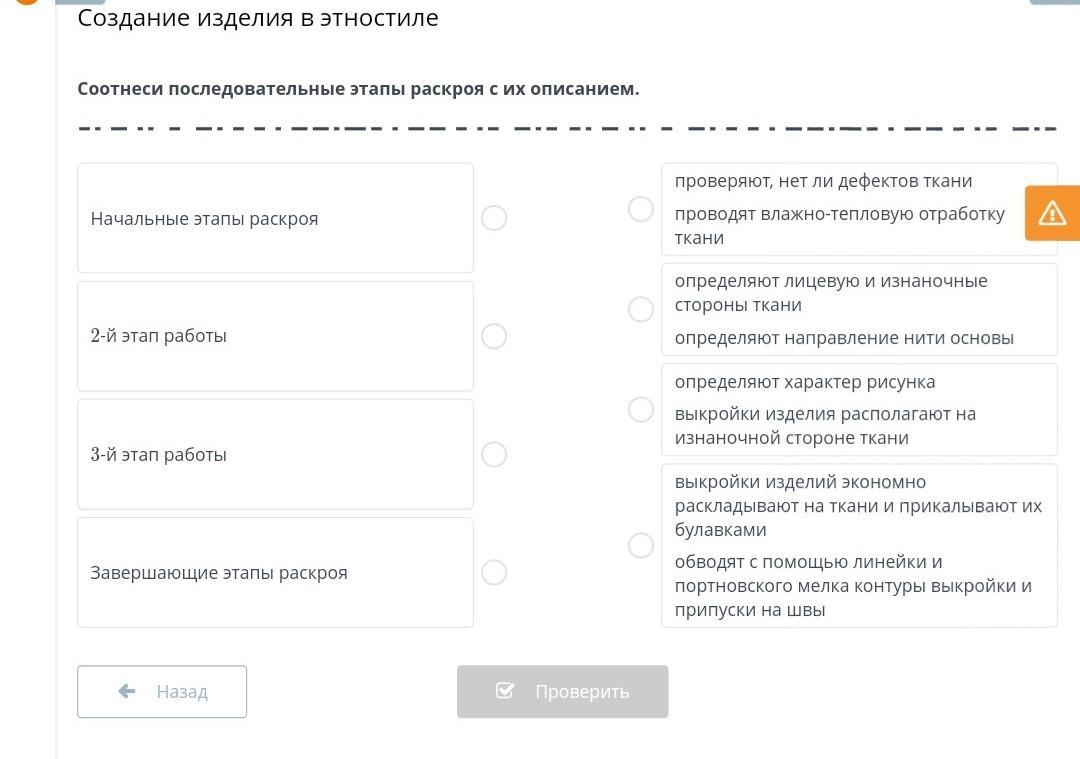
Task: Select circle beside 'определяют лицевую и изнаночные' answer
Action: point(641,309)
